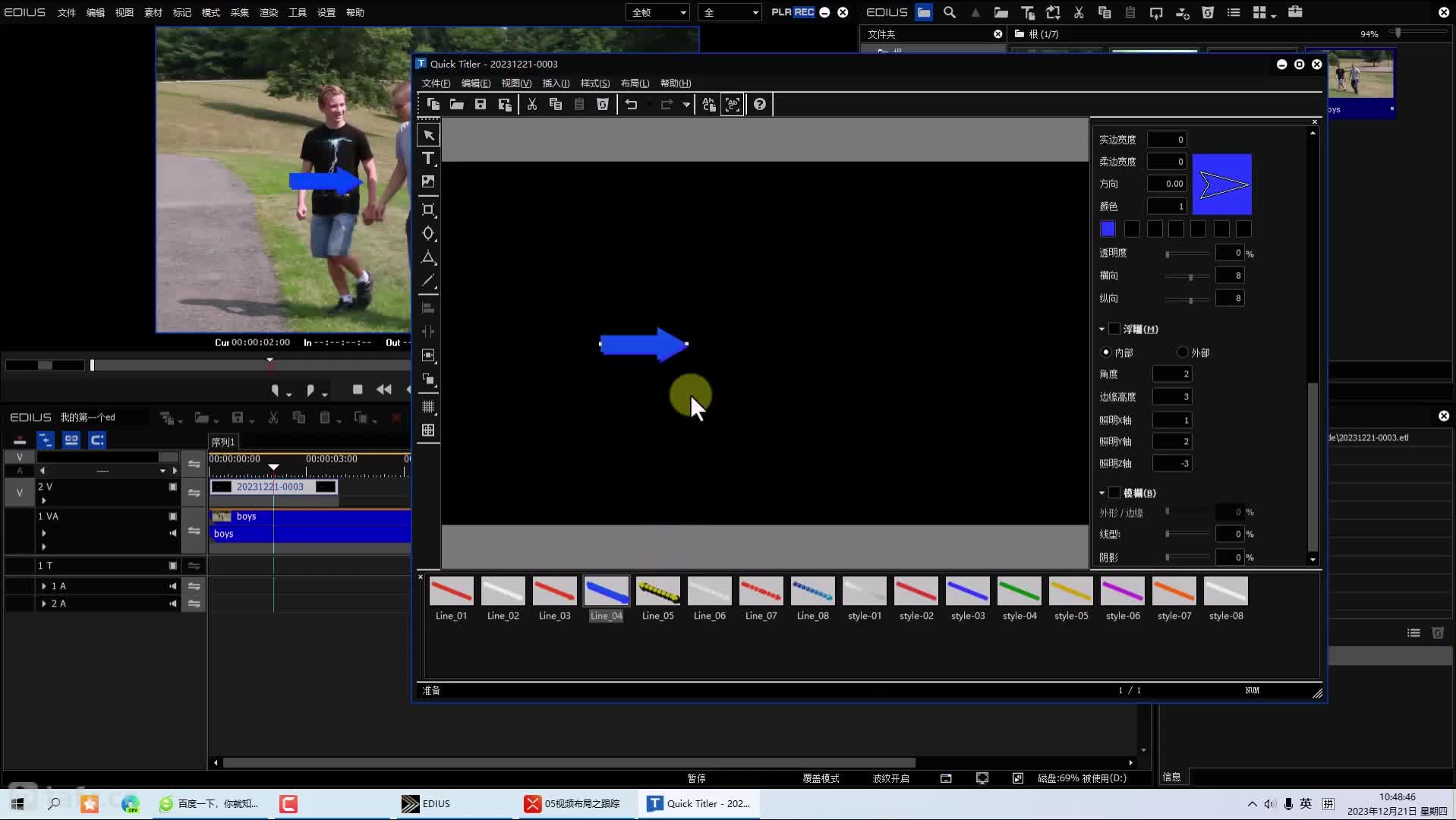
Task: Expand track 1 A triangle
Action: pyautogui.click(x=43, y=586)
